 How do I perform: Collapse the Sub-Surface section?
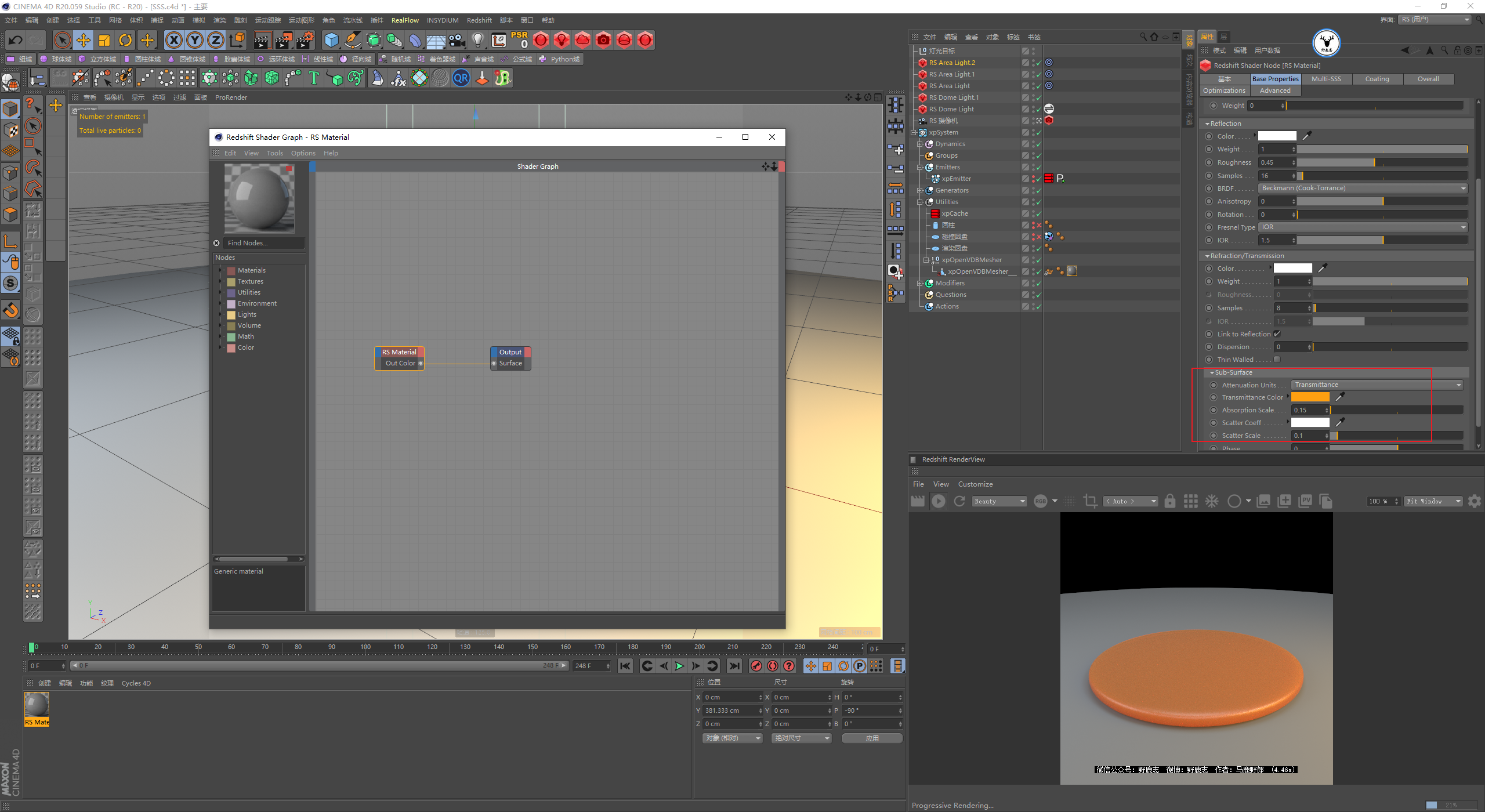pos(1212,372)
